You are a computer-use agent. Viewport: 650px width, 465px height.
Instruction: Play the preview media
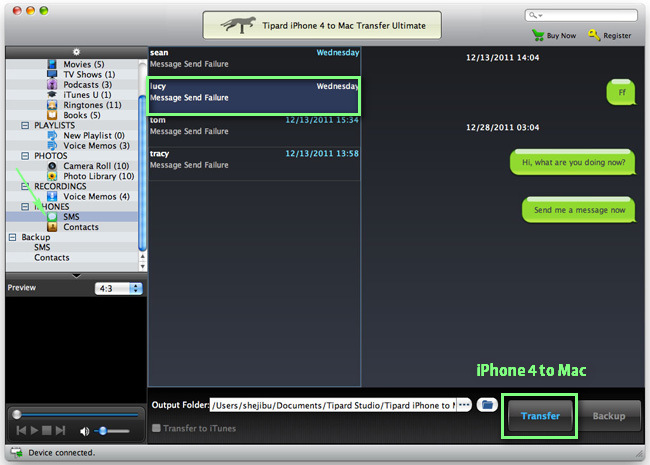tap(34, 431)
